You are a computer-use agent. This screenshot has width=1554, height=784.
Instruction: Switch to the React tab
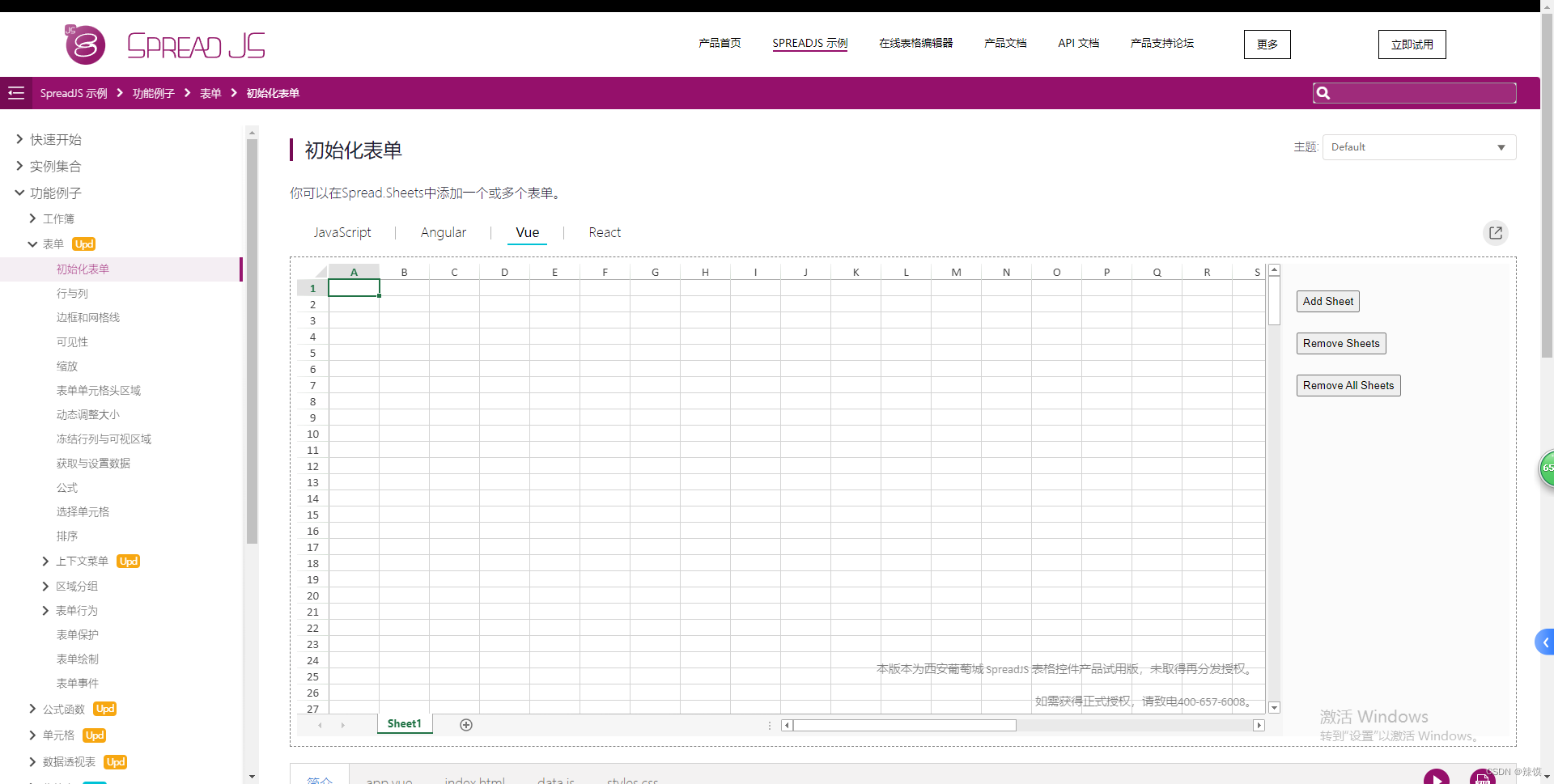point(605,233)
